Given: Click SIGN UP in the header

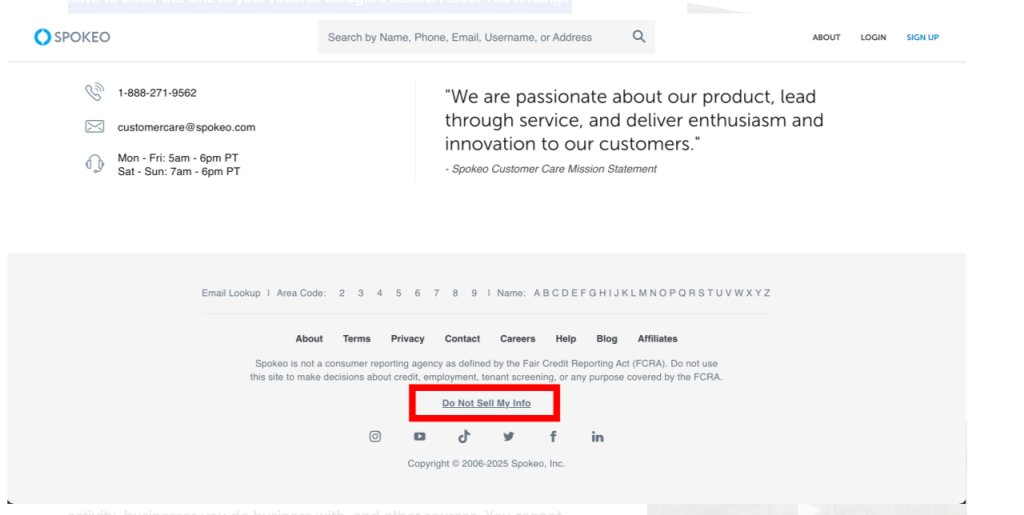Looking at the screenshot, I should pos(922,37).
